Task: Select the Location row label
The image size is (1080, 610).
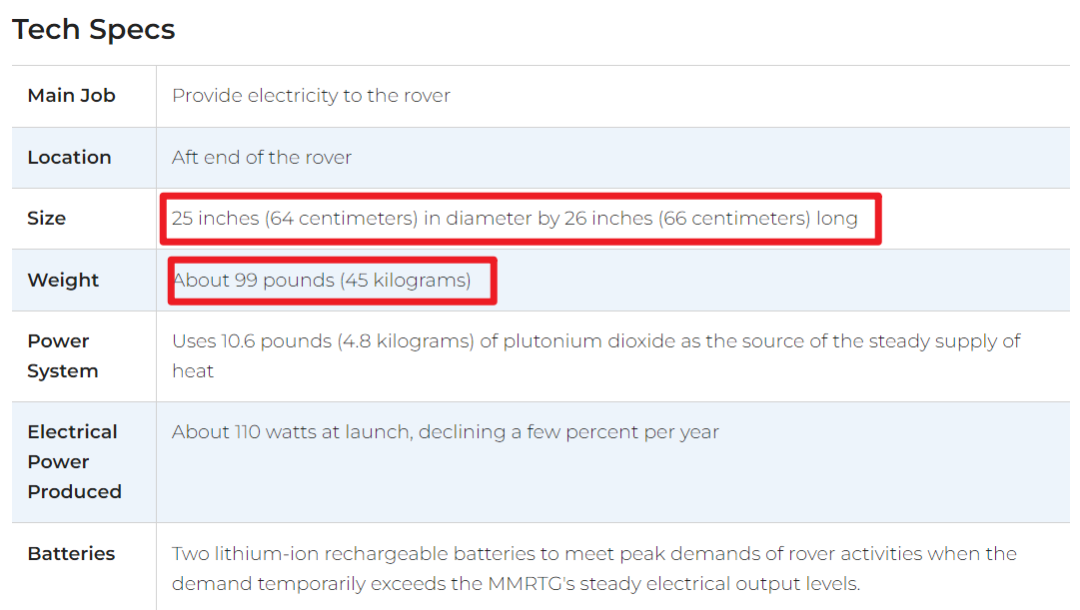Action: pyautogui.click(x=69, y=158)
